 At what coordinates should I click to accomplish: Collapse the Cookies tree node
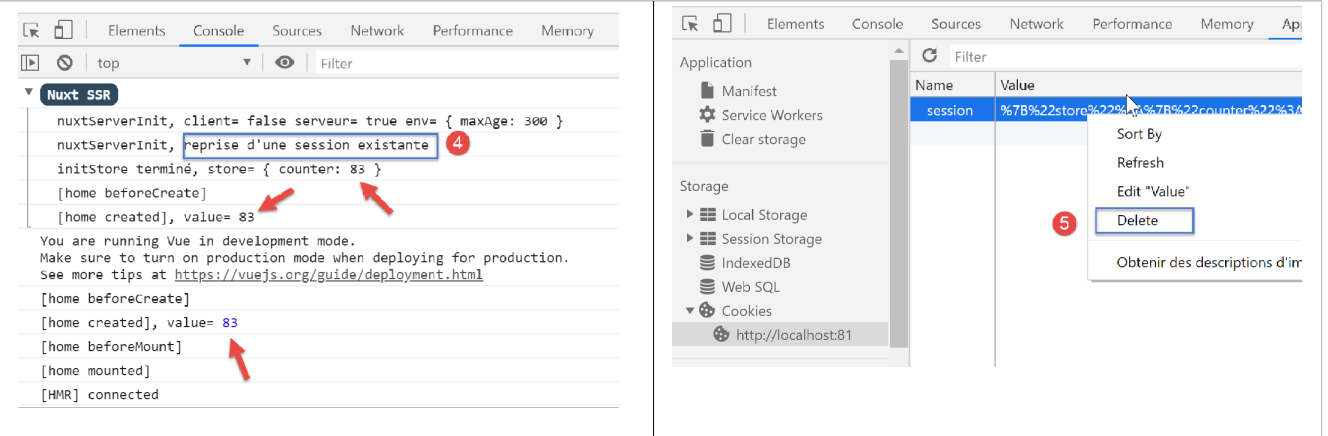click(689, 311)
